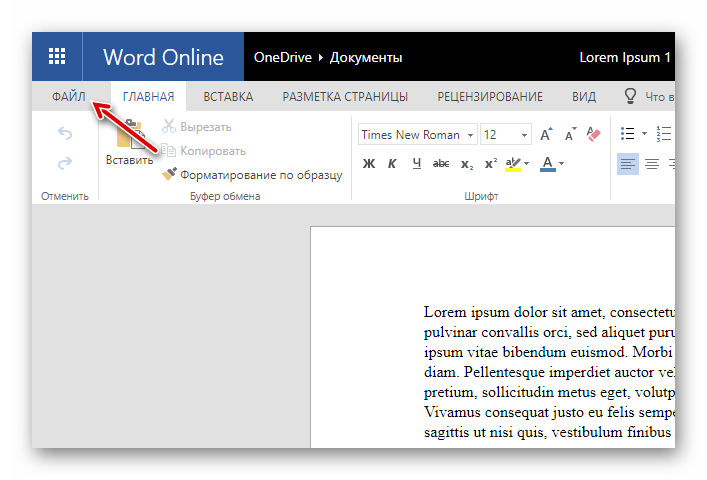The height and width of the screenshot is (480, 707).
Task: Click the Документы breadcrumb link
Action: (367, 57)
